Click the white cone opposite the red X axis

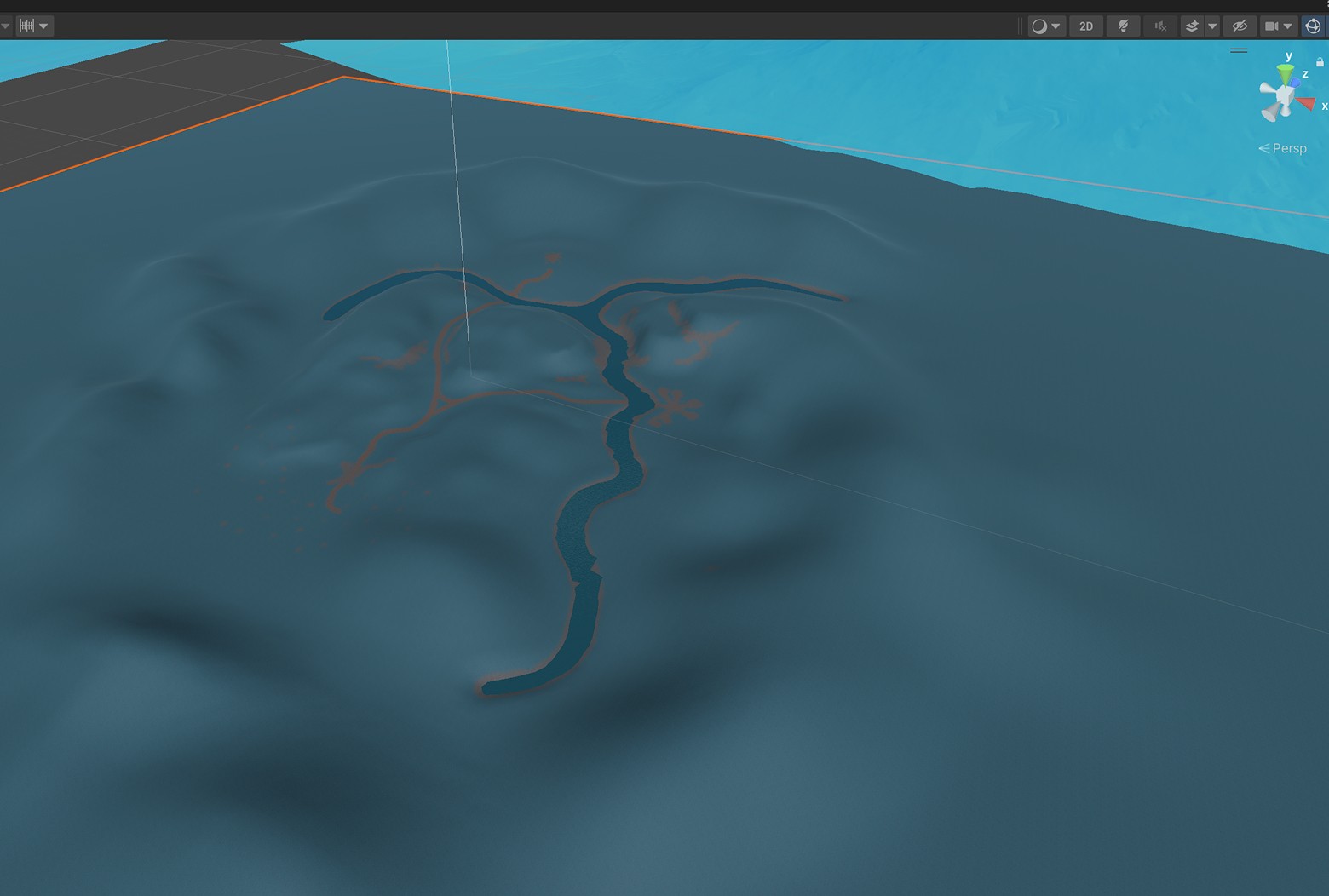(x=1267, y=89)
